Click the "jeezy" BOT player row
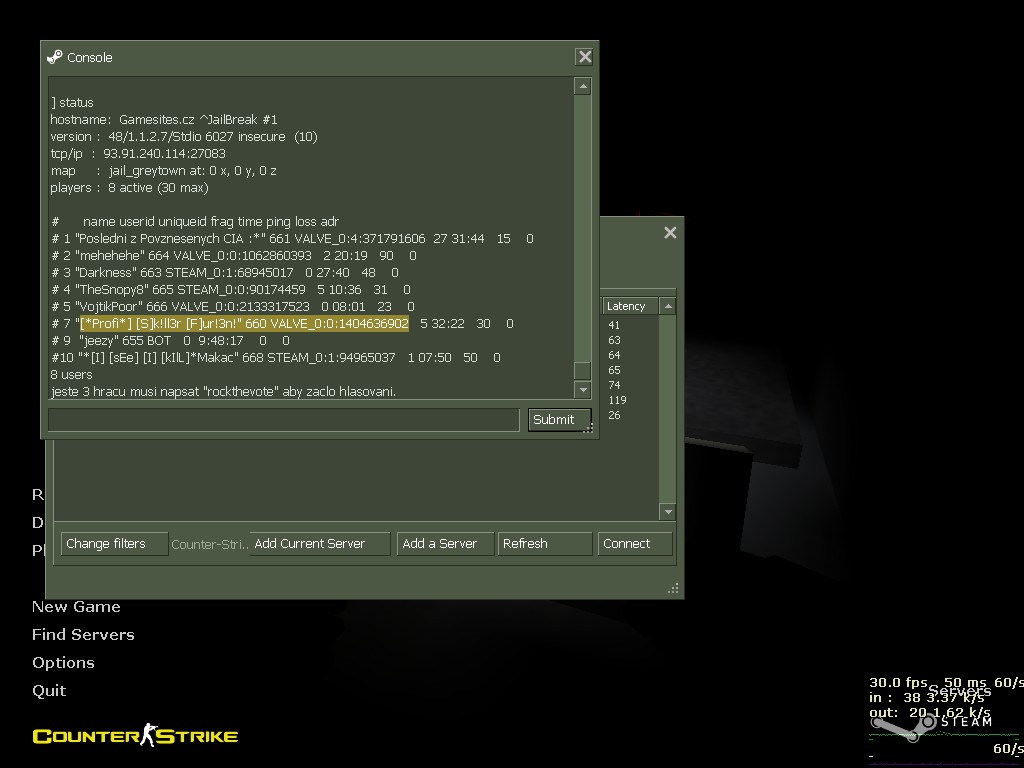Image resolution: width=1024 pixels, height=768 pixels. (170, 341)
